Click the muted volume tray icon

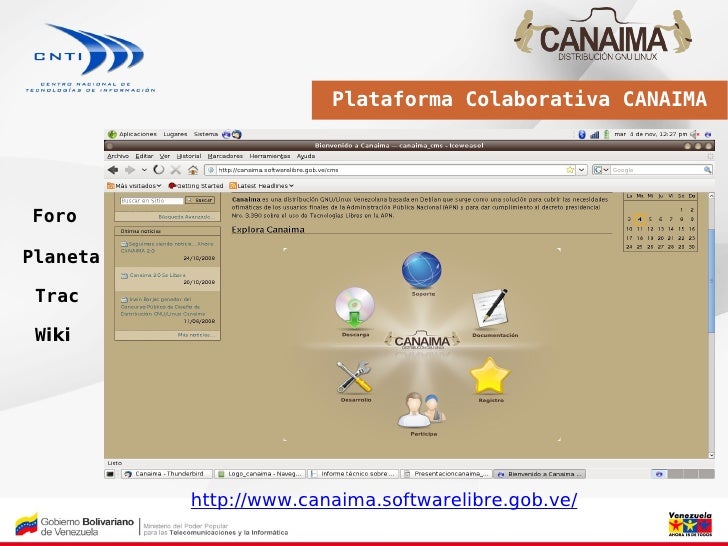(695, 135)
